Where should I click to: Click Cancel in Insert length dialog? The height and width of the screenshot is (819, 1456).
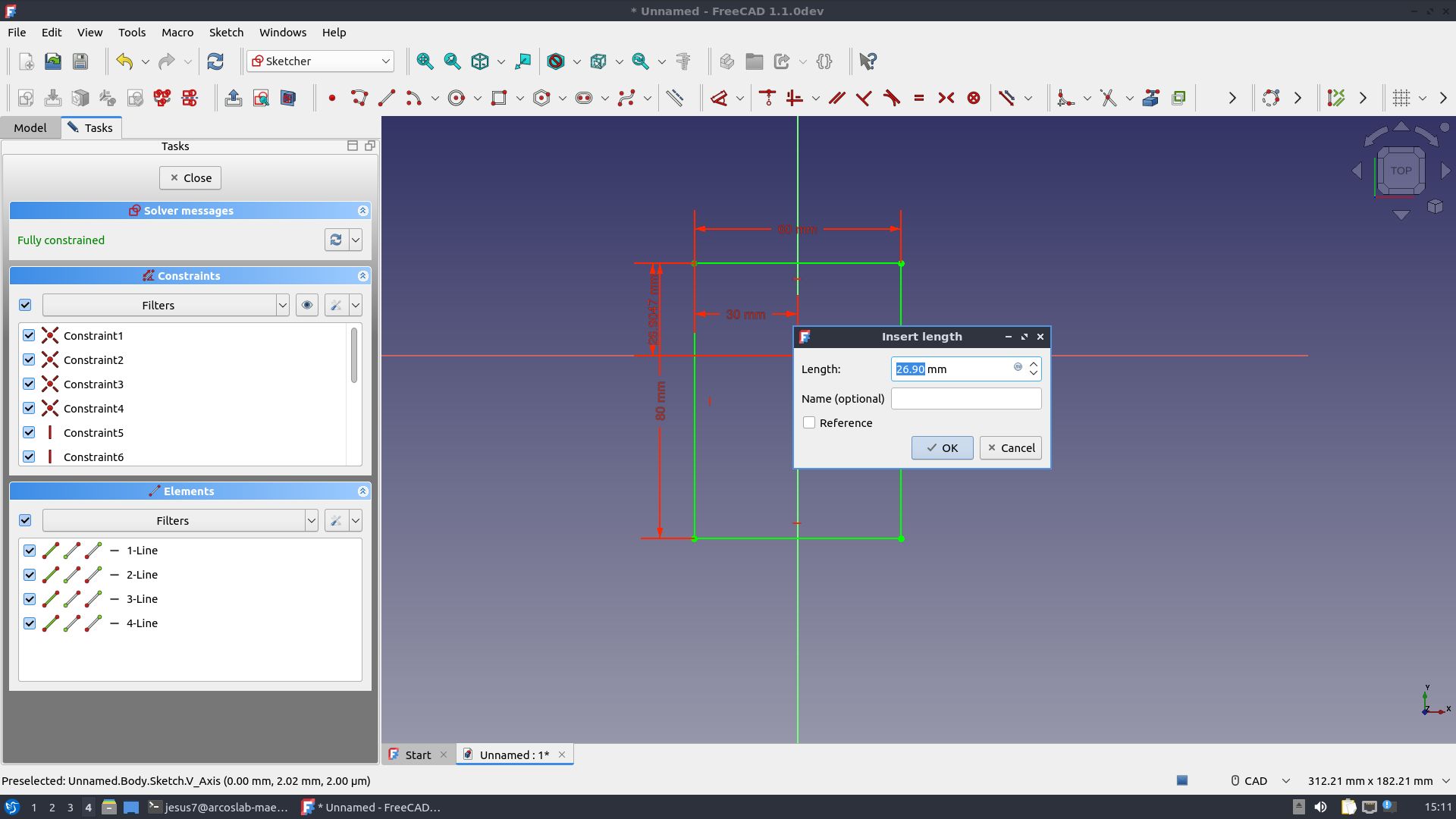(x=1010, y=448)
